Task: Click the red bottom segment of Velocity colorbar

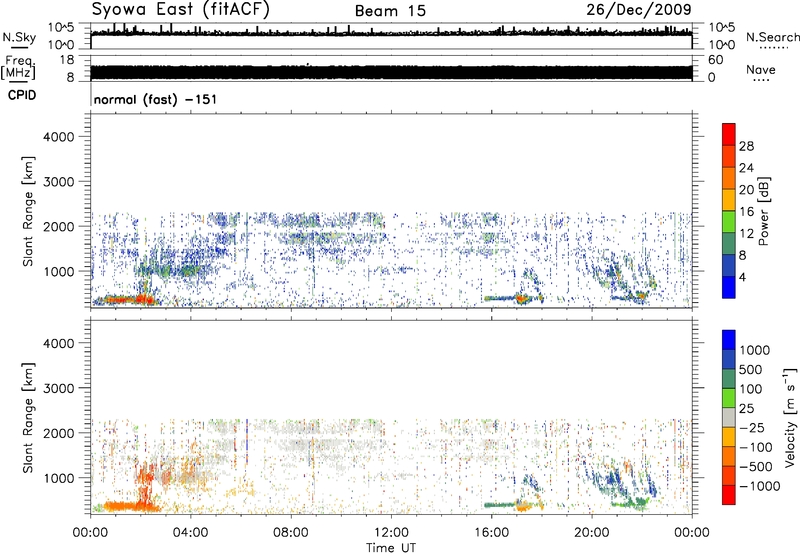Action: (x=729, y=494)
